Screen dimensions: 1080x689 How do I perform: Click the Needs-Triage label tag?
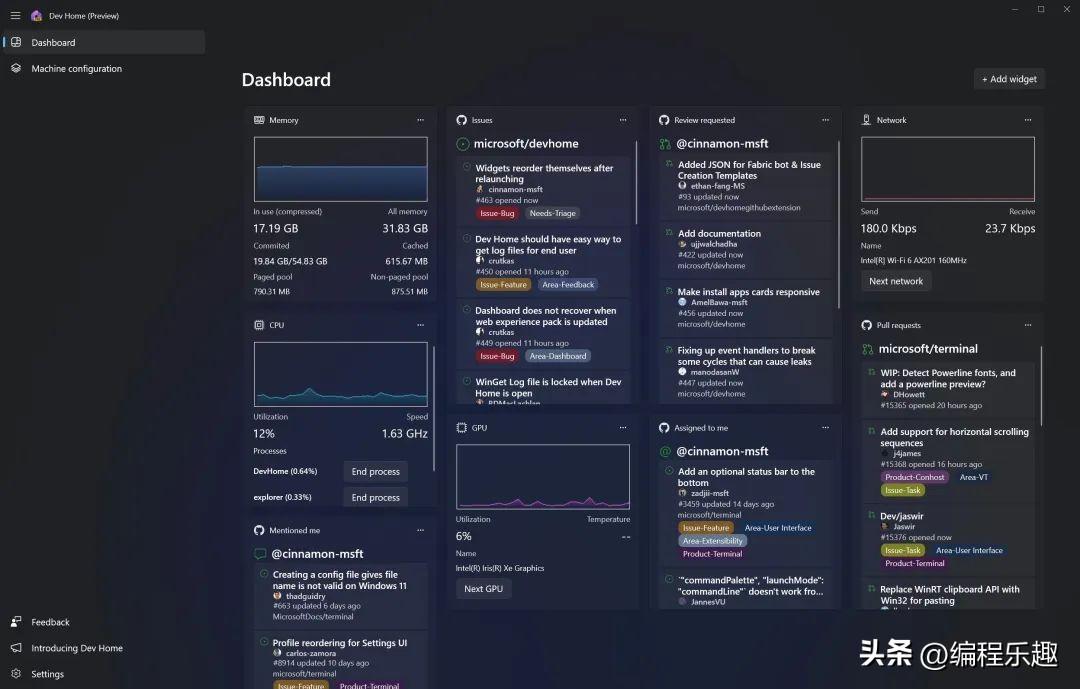click(x=552, y=214)
